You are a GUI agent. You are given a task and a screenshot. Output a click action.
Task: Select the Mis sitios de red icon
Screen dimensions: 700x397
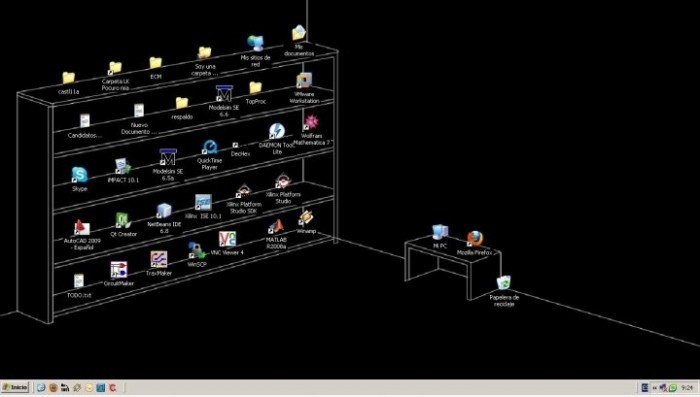256,43
